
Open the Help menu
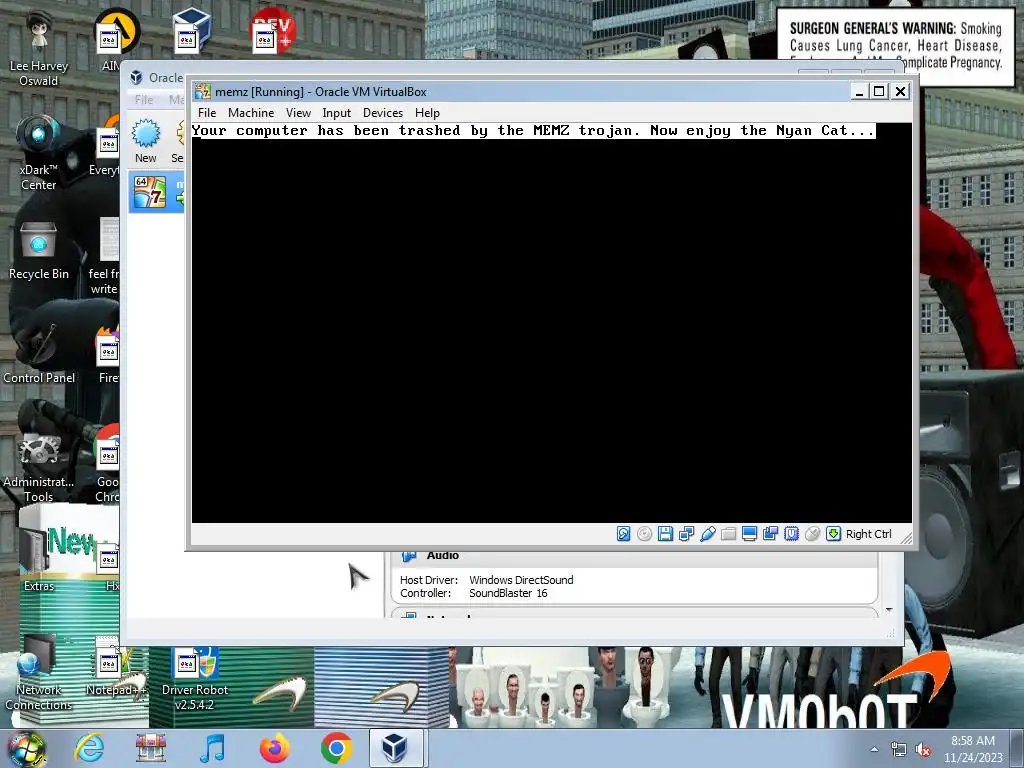click(427, 112)
